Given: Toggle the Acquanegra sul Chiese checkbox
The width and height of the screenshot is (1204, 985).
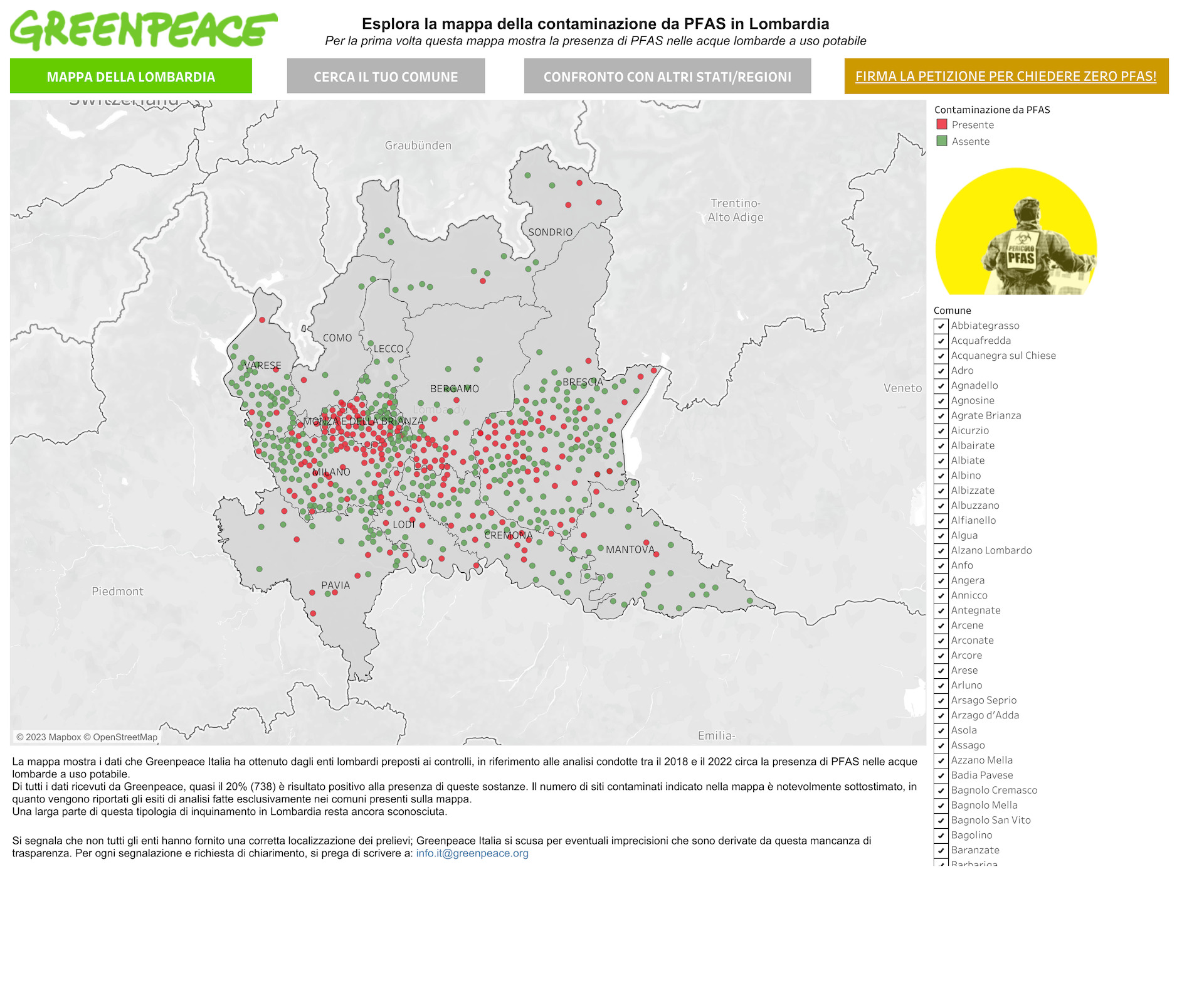Looking at the screenshot, I should pos(941,356).
